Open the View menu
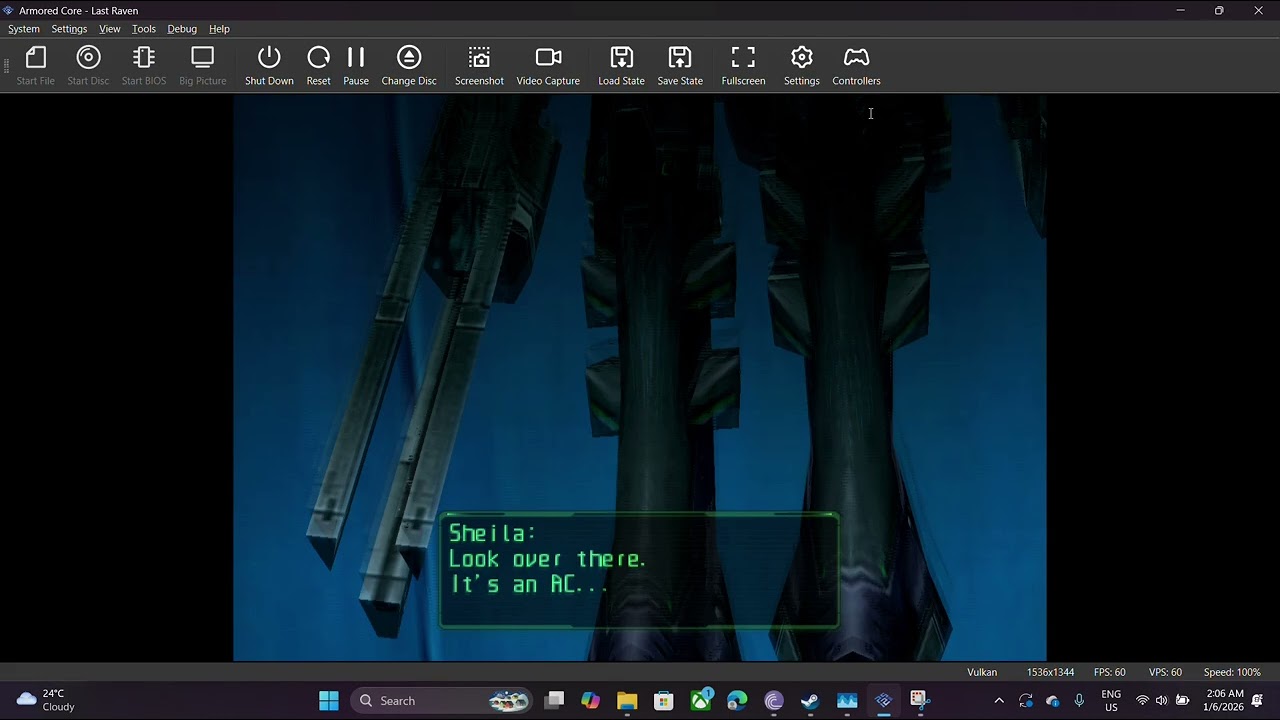 (110, 29)
